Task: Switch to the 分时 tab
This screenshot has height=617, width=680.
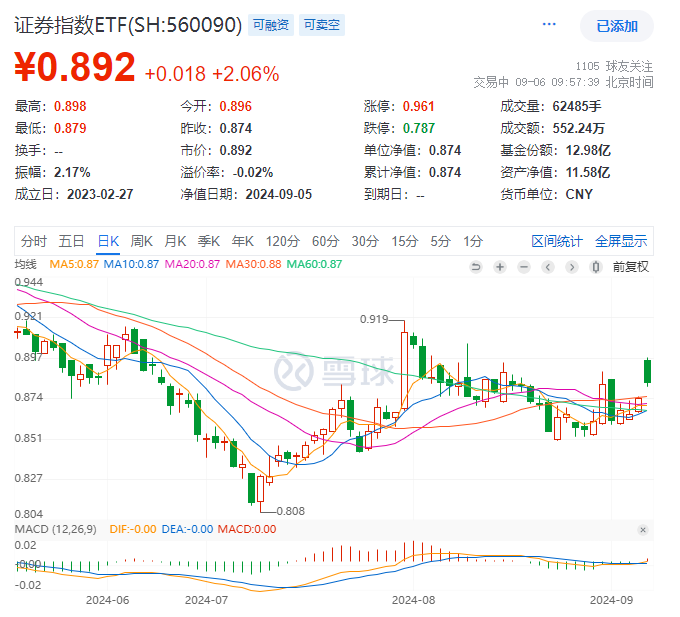Action: pos(33,241)
